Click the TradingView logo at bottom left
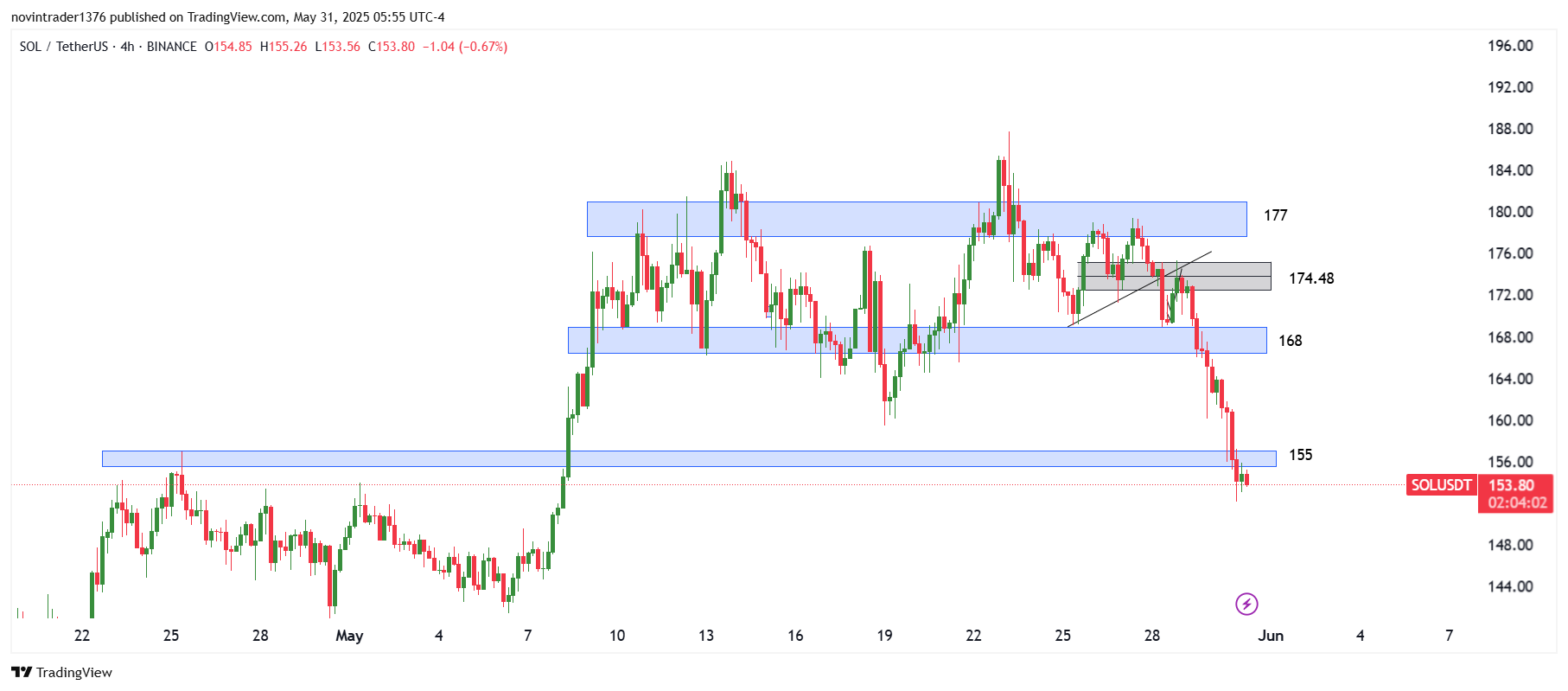Screen dimensions: 1568x691 pyautogui.click(x=61, y=672)
